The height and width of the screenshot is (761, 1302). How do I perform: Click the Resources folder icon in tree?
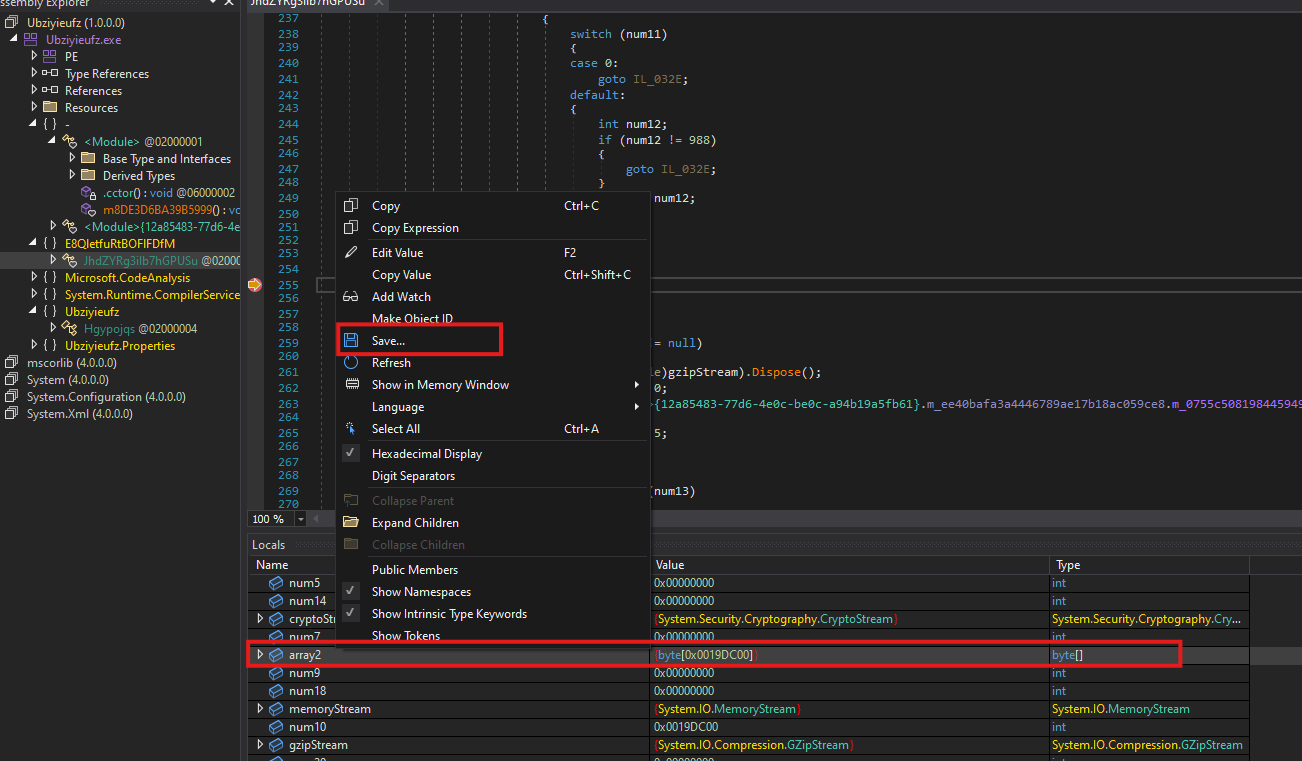tap(50, 108)
